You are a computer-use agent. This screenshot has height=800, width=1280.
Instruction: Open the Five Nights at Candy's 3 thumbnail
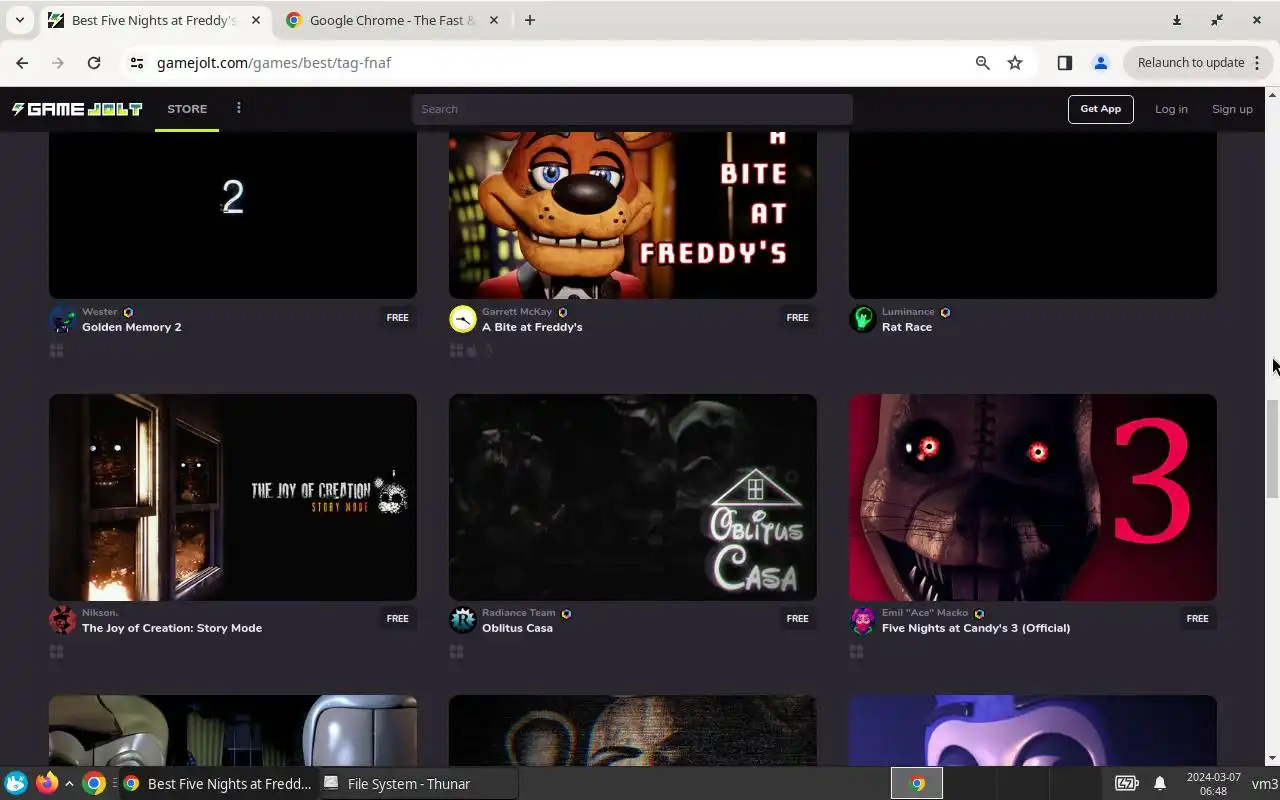[x=1033, y=497]
